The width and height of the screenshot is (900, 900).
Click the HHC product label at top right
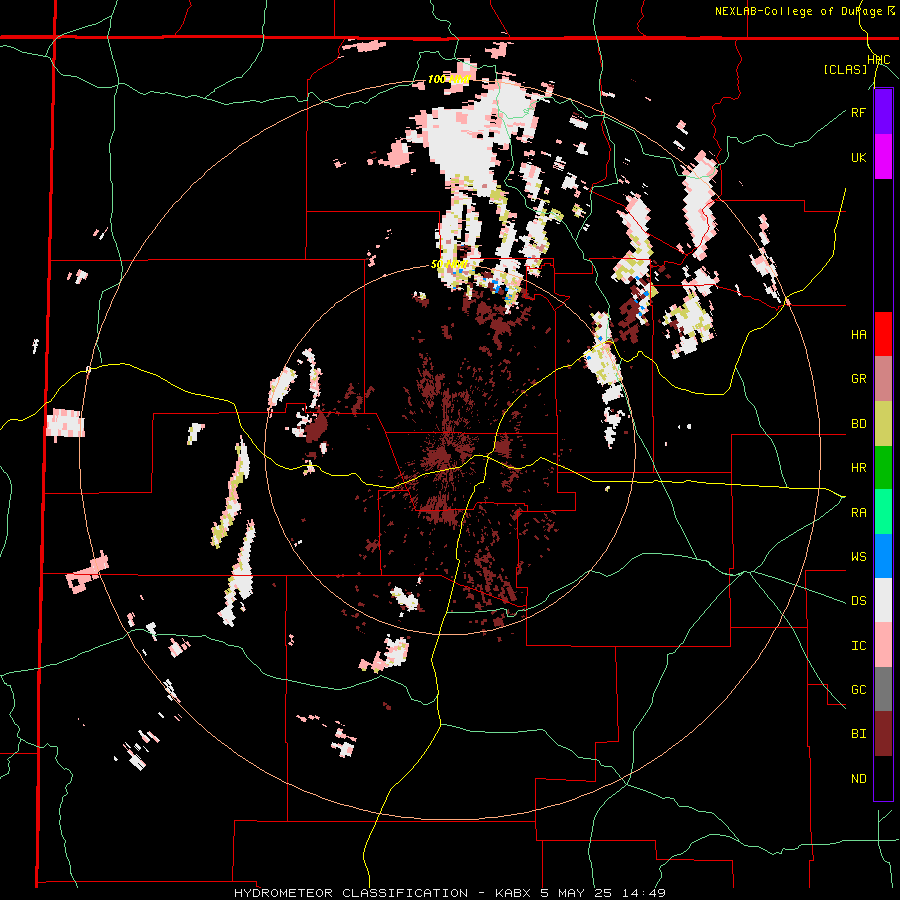[x=879, y=60]
